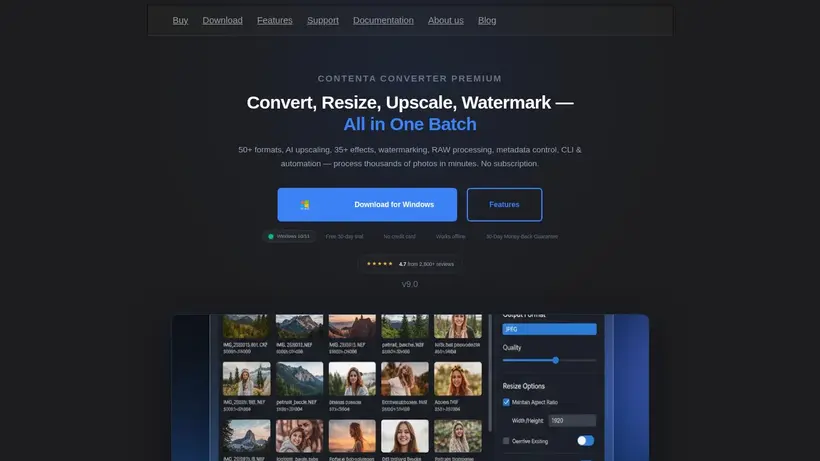Click the '30-Day Money-Back Guarantee' text

522,236
